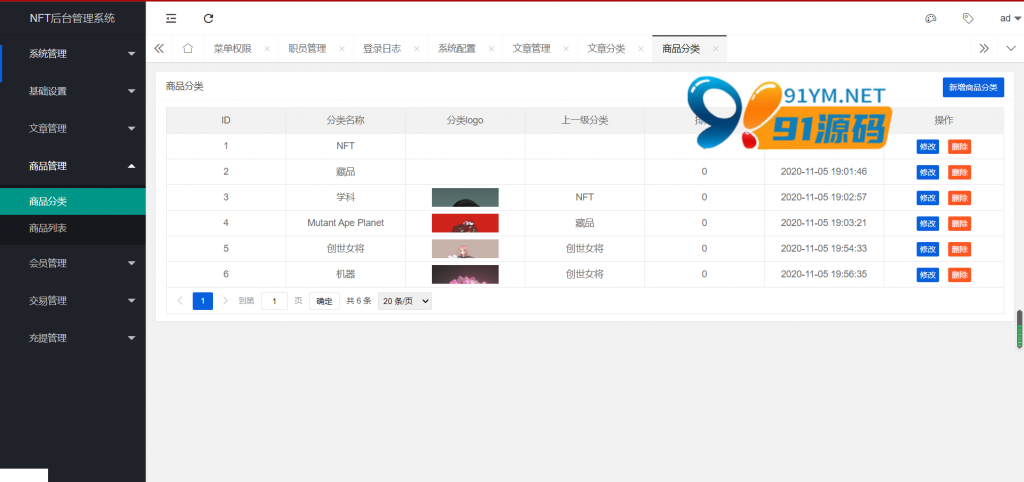Click the 确定 pagination confirm button
The height and width of the screenshot is (482, 1024).
tap(324, 301)
